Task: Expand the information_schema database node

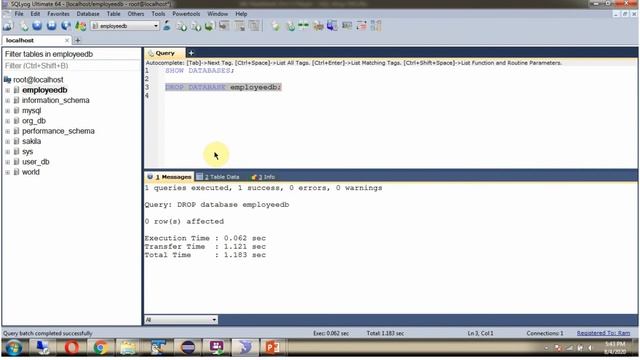Action: (7, 100)
